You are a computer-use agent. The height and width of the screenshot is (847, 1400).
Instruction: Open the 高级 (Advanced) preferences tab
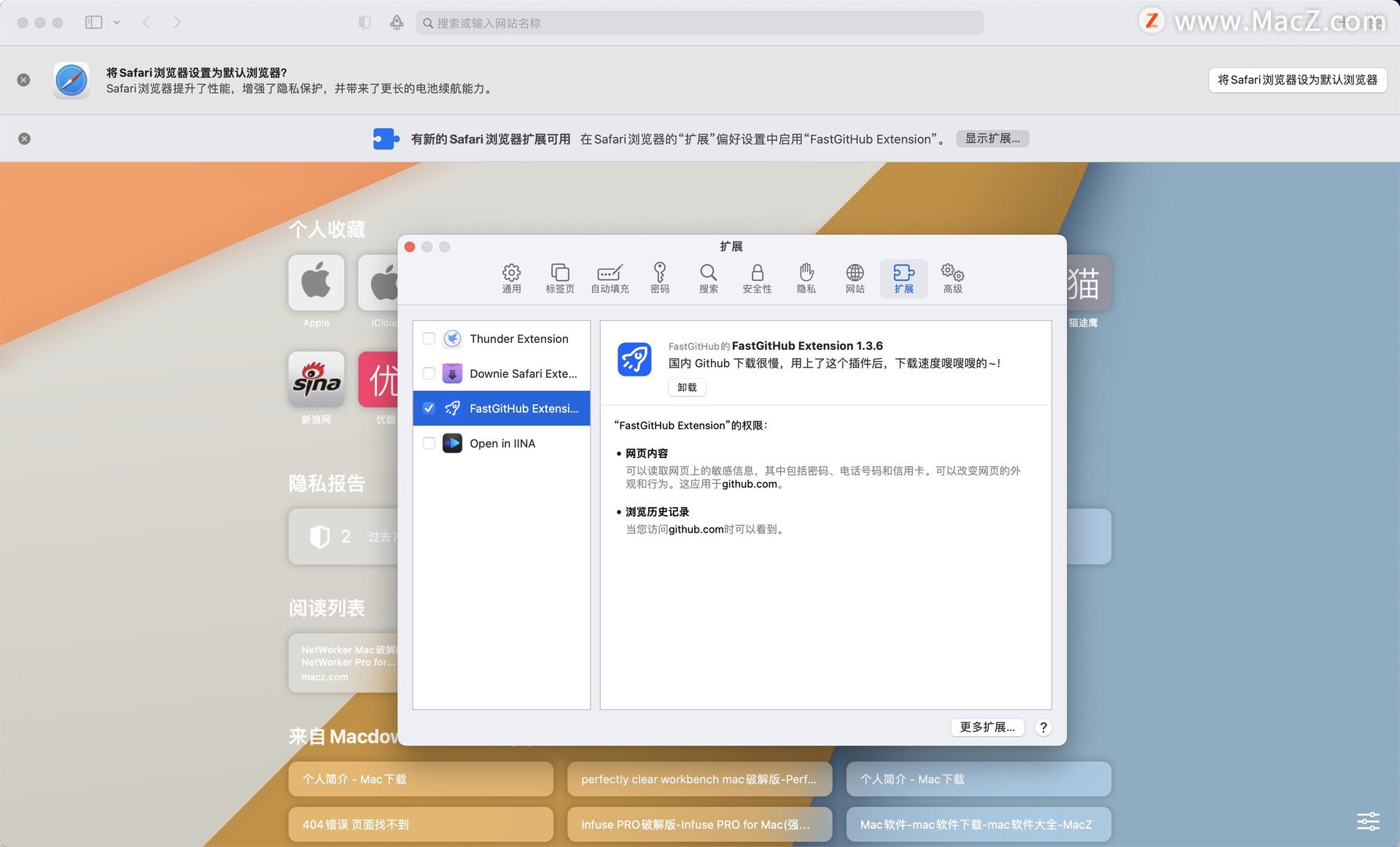pos(952,278)
